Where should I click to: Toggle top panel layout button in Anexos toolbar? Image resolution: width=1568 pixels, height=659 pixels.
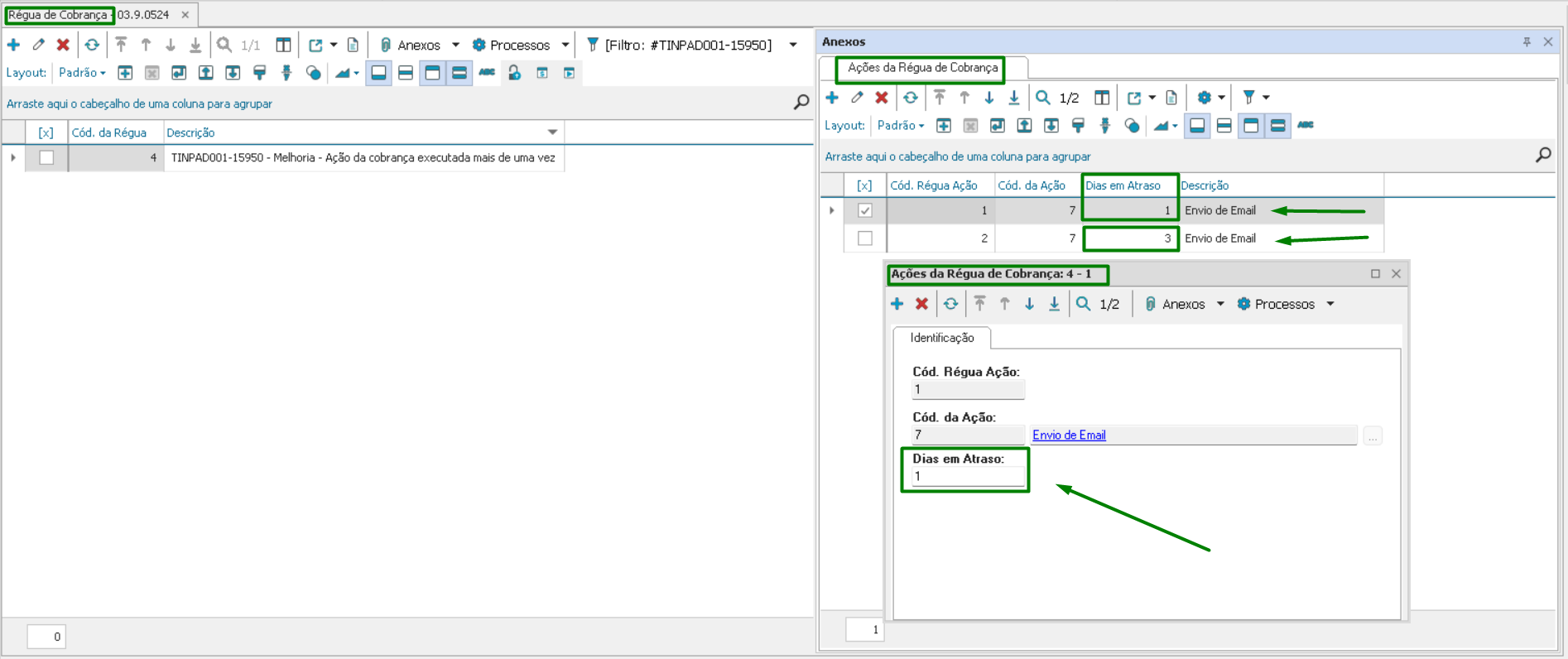[x=1251, y=126]
